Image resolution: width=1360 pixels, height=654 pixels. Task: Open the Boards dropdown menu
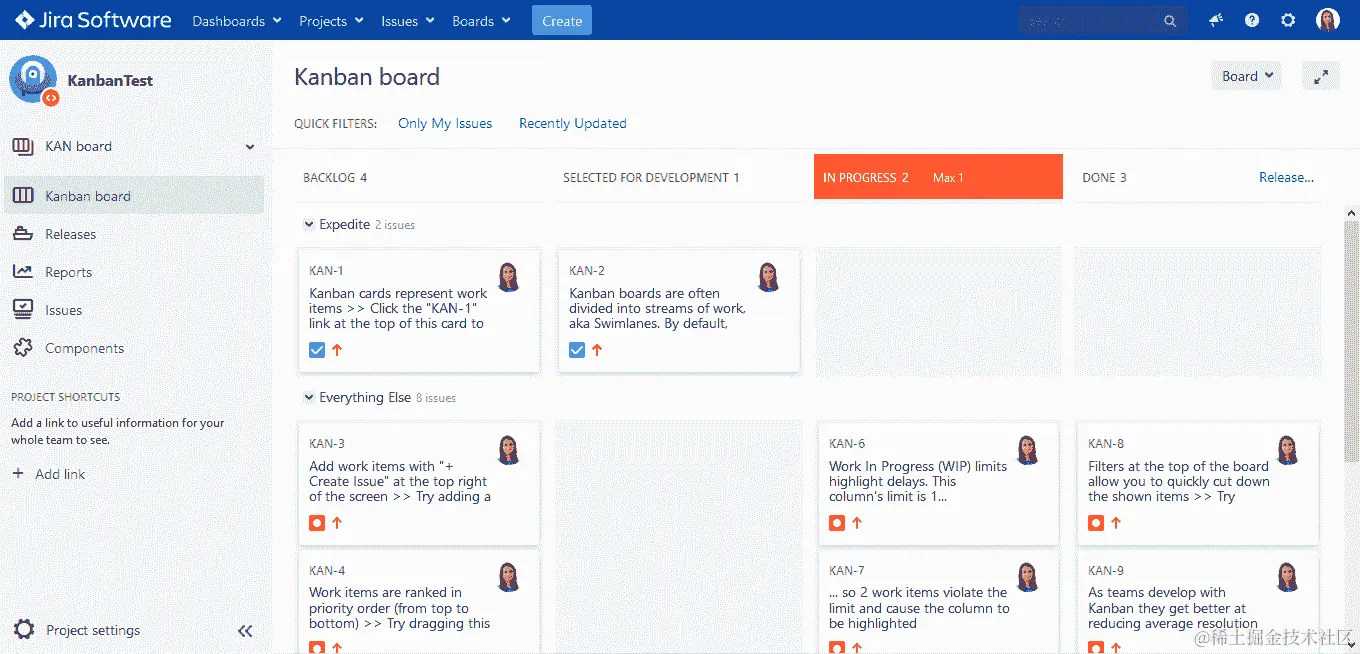481,21
